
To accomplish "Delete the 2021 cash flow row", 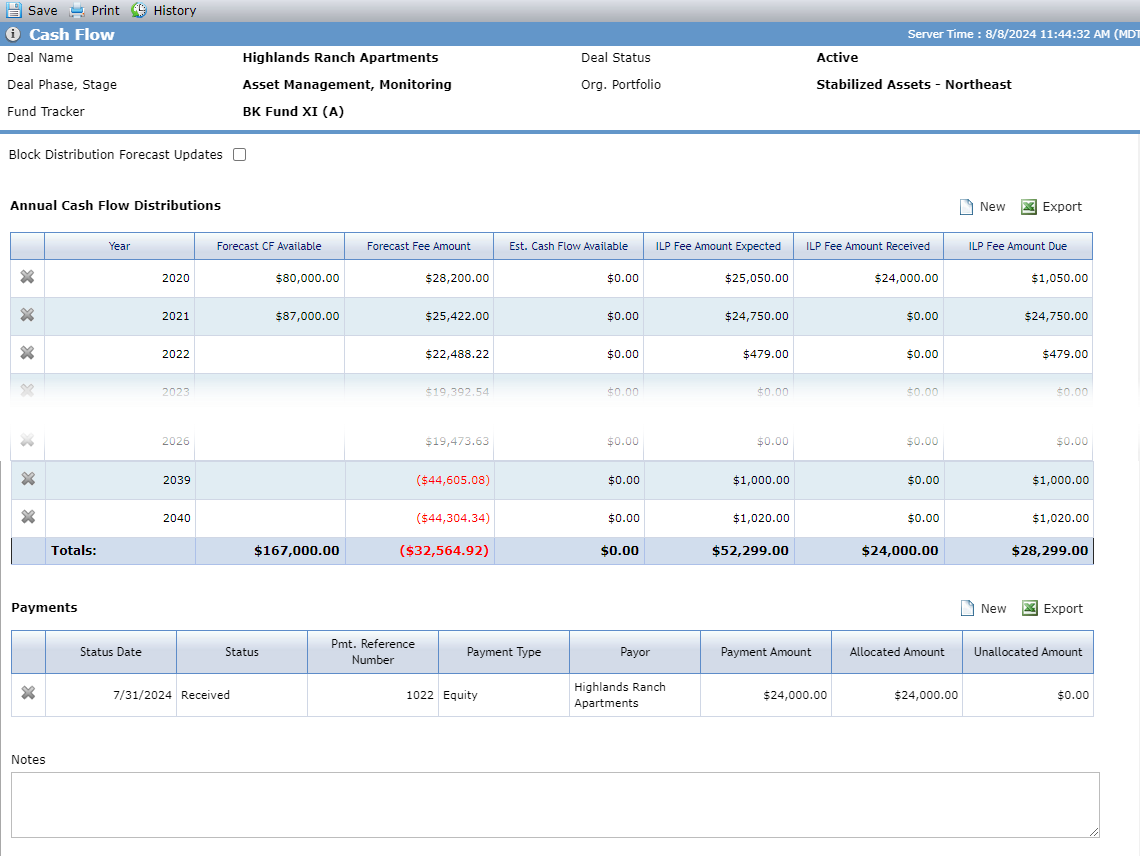I will point(27,315).
